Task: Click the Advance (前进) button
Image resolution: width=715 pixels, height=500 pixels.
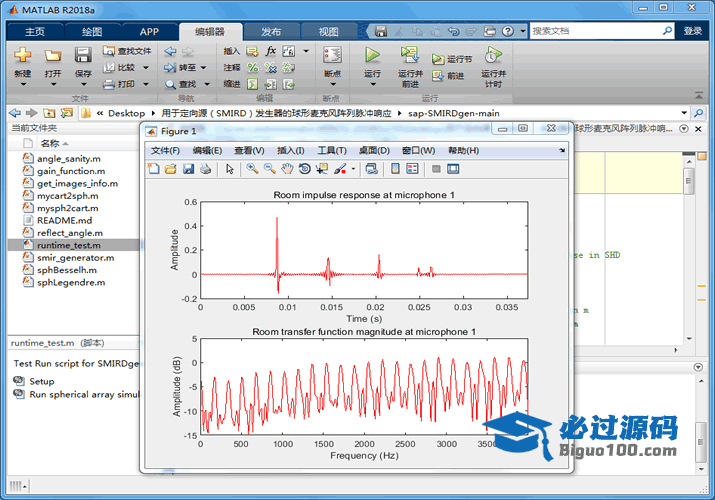Action: click(x=448, y=76)
